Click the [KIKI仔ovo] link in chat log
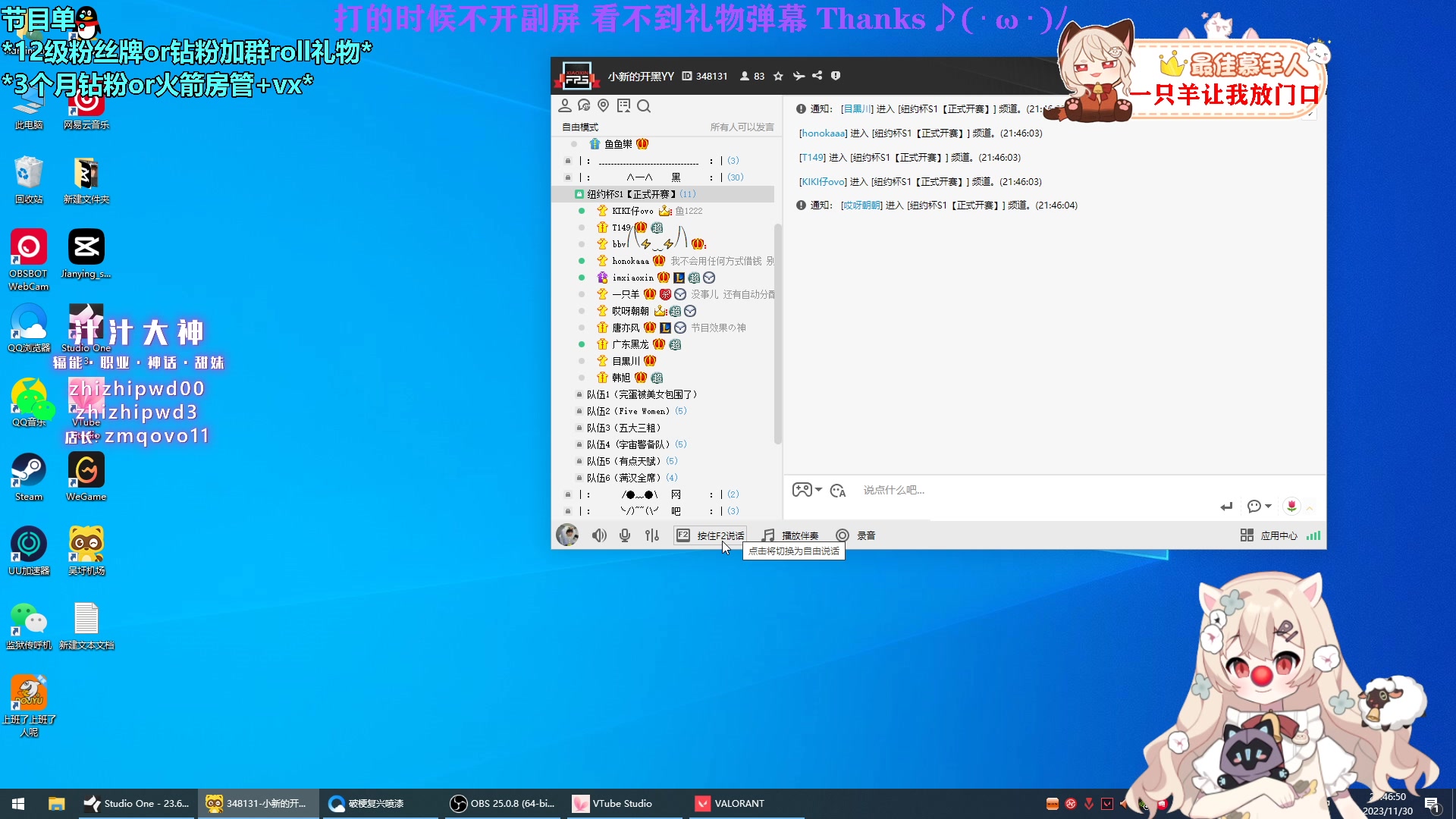This screenshot has height=819, width=1456. [823, 182]
